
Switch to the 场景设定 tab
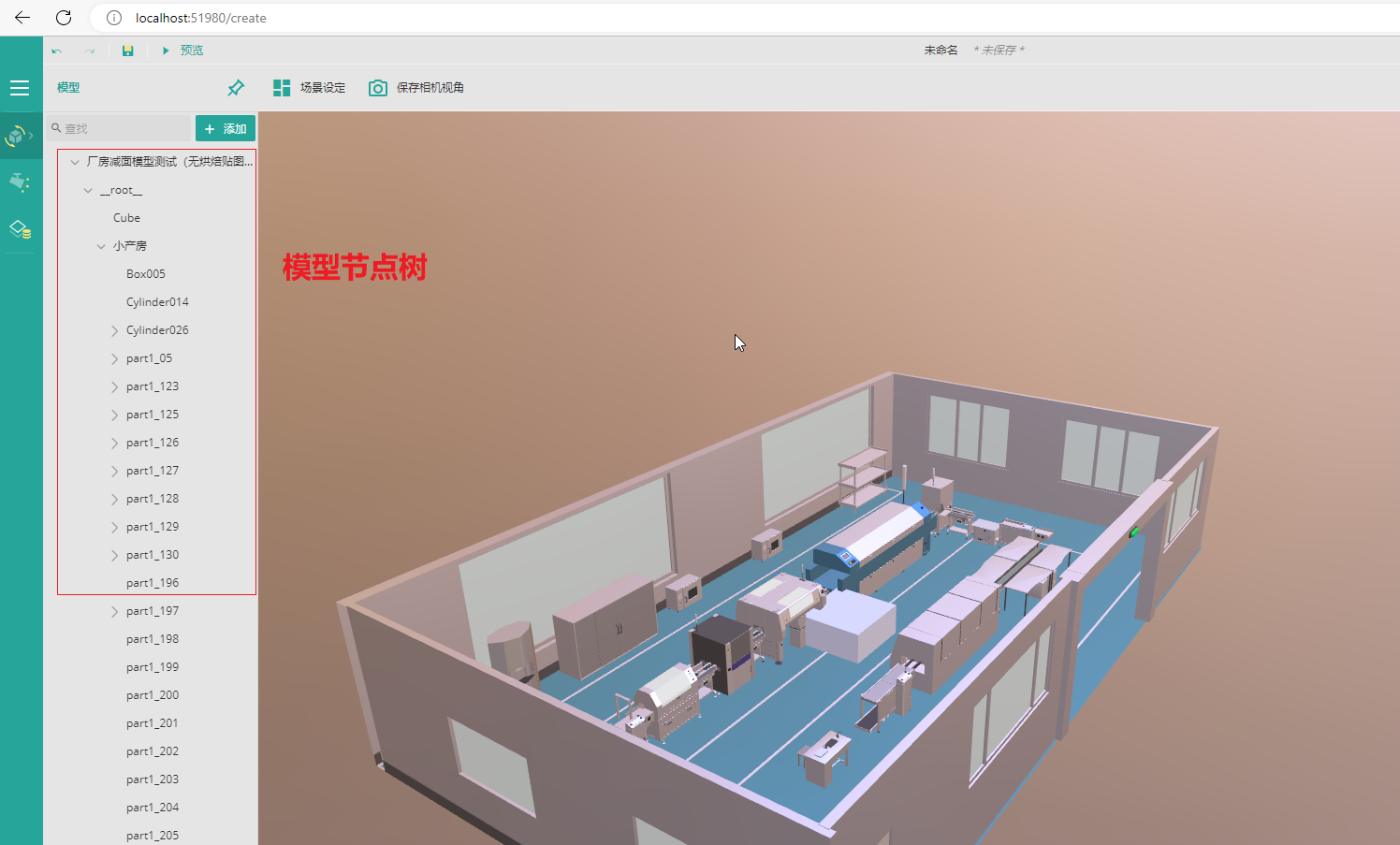coord(310,87)
